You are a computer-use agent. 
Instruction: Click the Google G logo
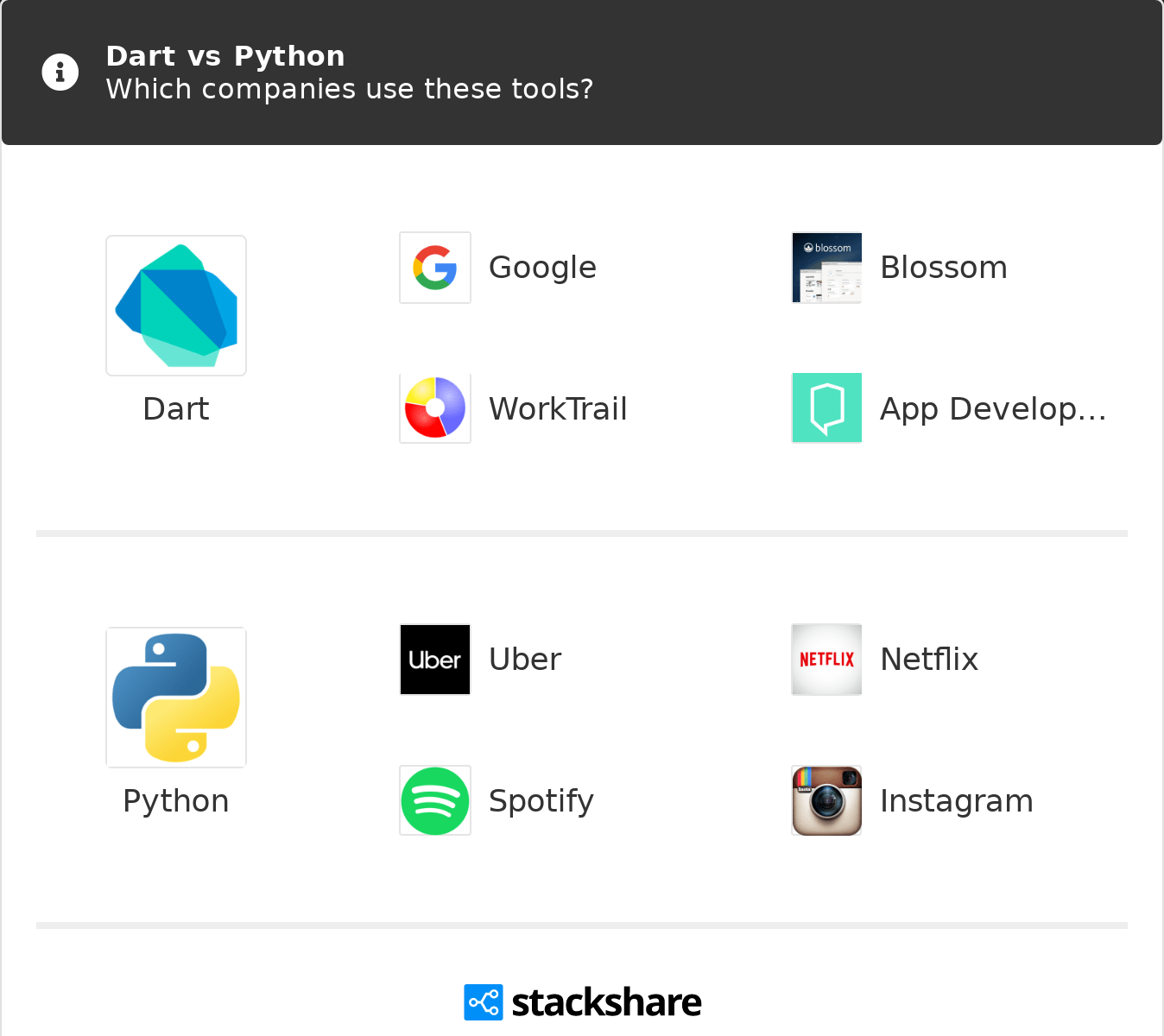click(435, 268)
